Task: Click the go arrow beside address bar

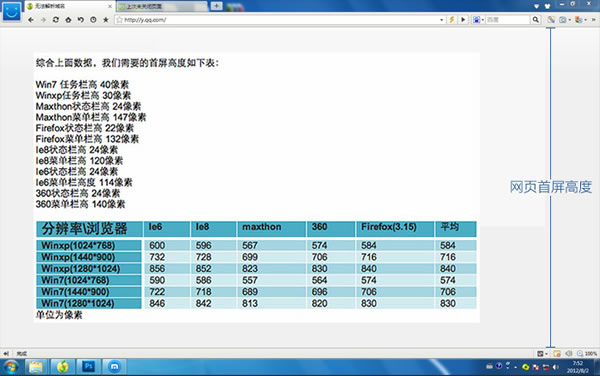Action: (463, 20)
